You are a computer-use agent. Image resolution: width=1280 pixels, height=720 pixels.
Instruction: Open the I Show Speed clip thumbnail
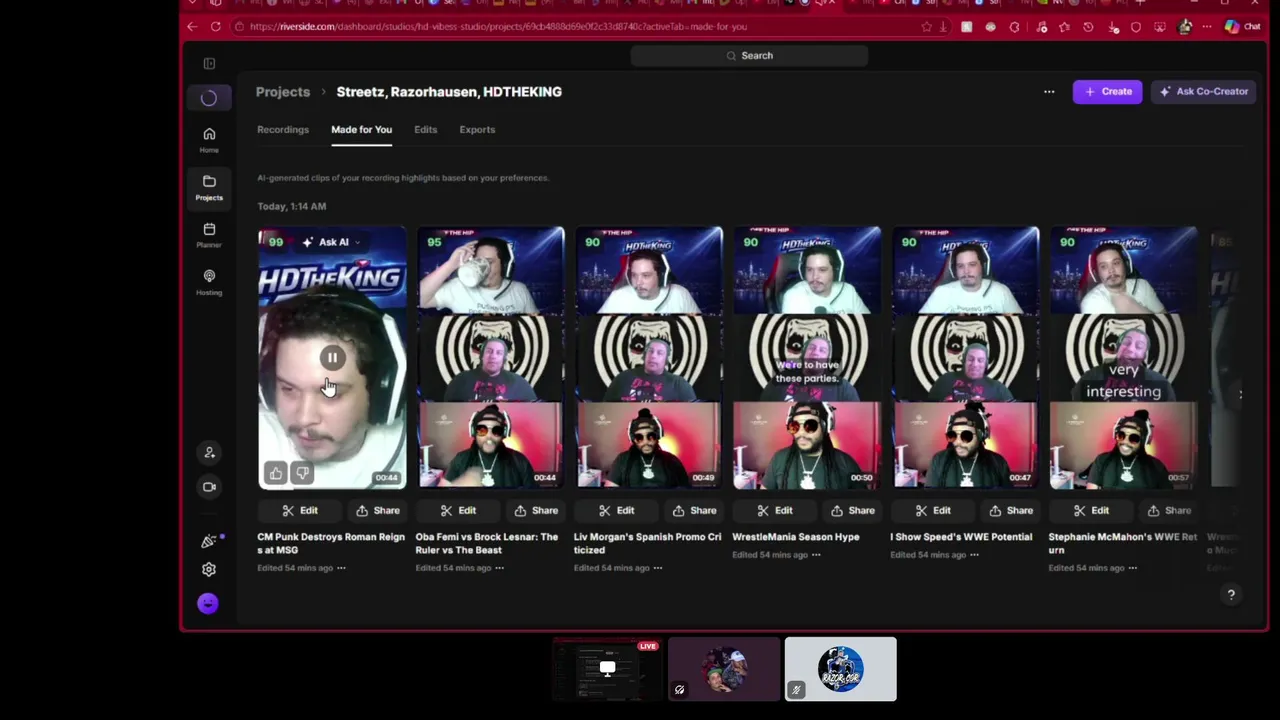tap(966, 358)
